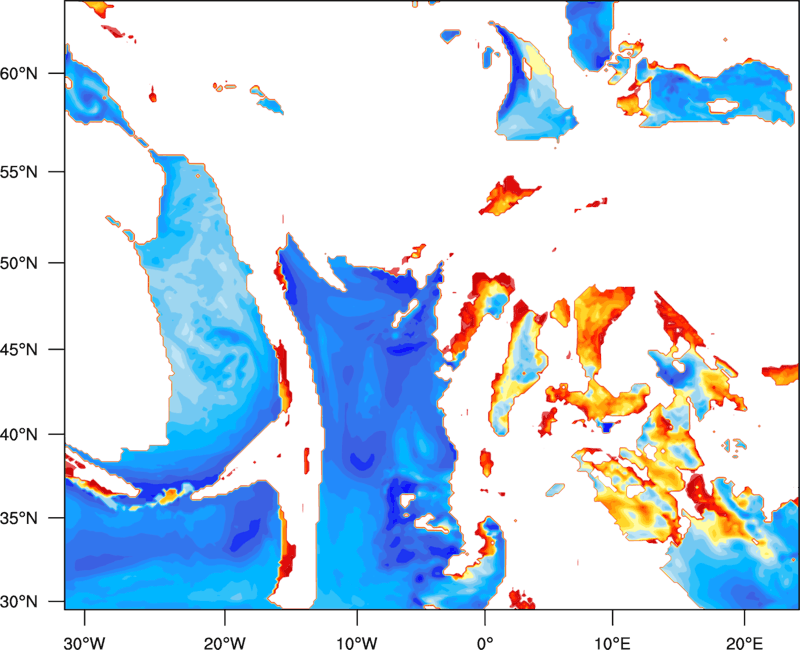
Task: Click the 30°N latitude label
Action: 19,602
